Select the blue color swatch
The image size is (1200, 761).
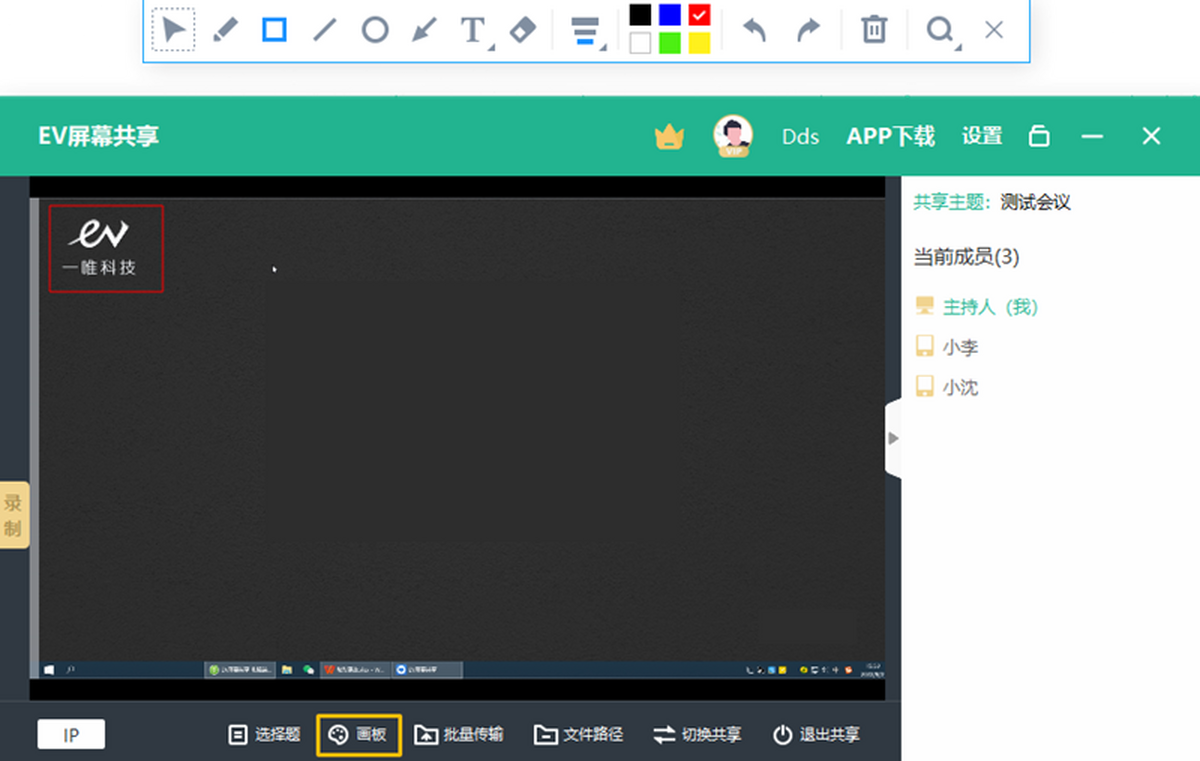670,15
